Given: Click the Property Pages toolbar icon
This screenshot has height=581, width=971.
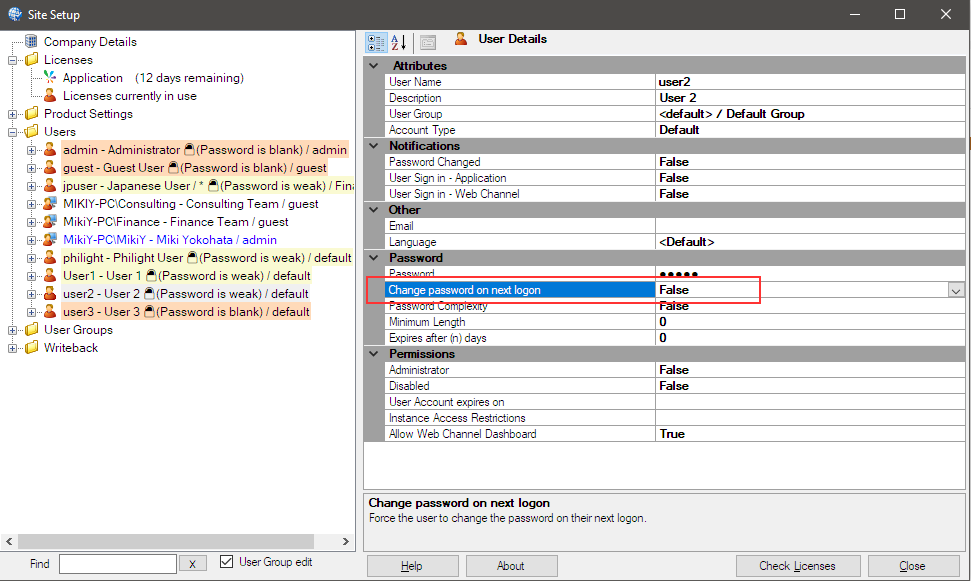Looking at the screenshot, I should [428, 43].
